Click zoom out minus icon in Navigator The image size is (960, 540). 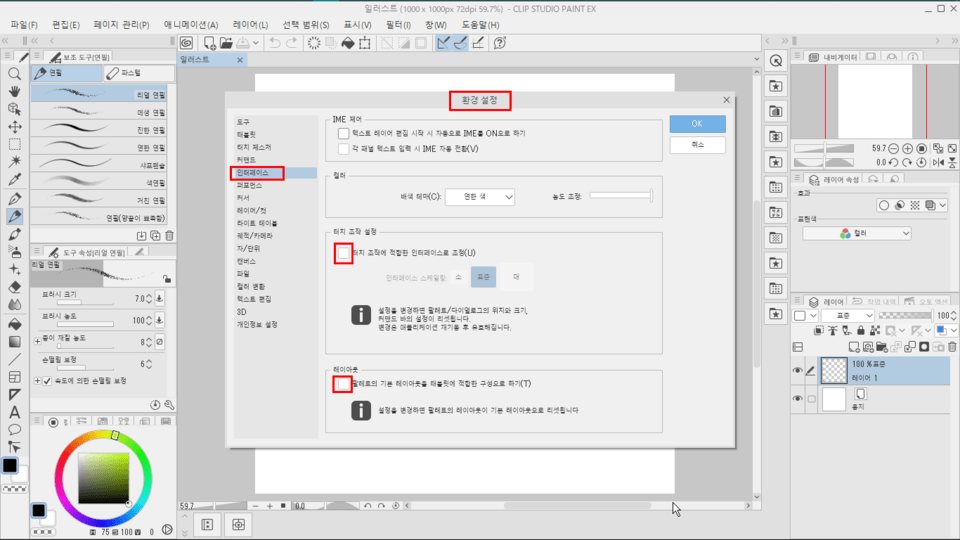pyautogui.click(x=893, y=149)
